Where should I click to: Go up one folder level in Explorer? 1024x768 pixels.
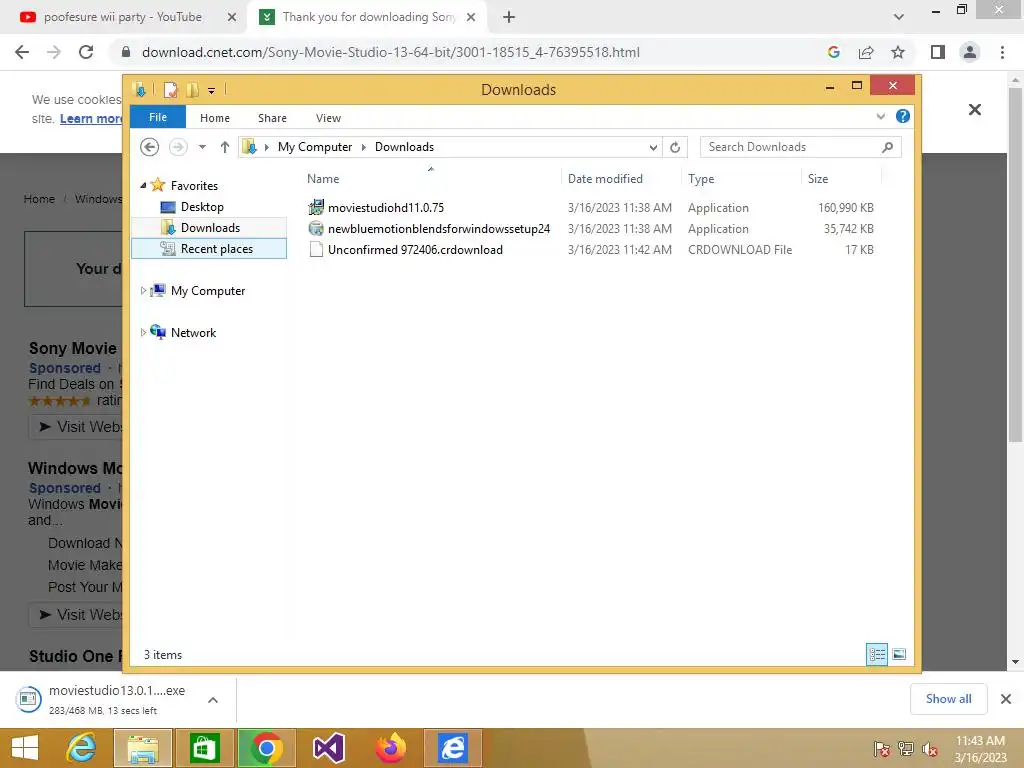coord(225,147)
